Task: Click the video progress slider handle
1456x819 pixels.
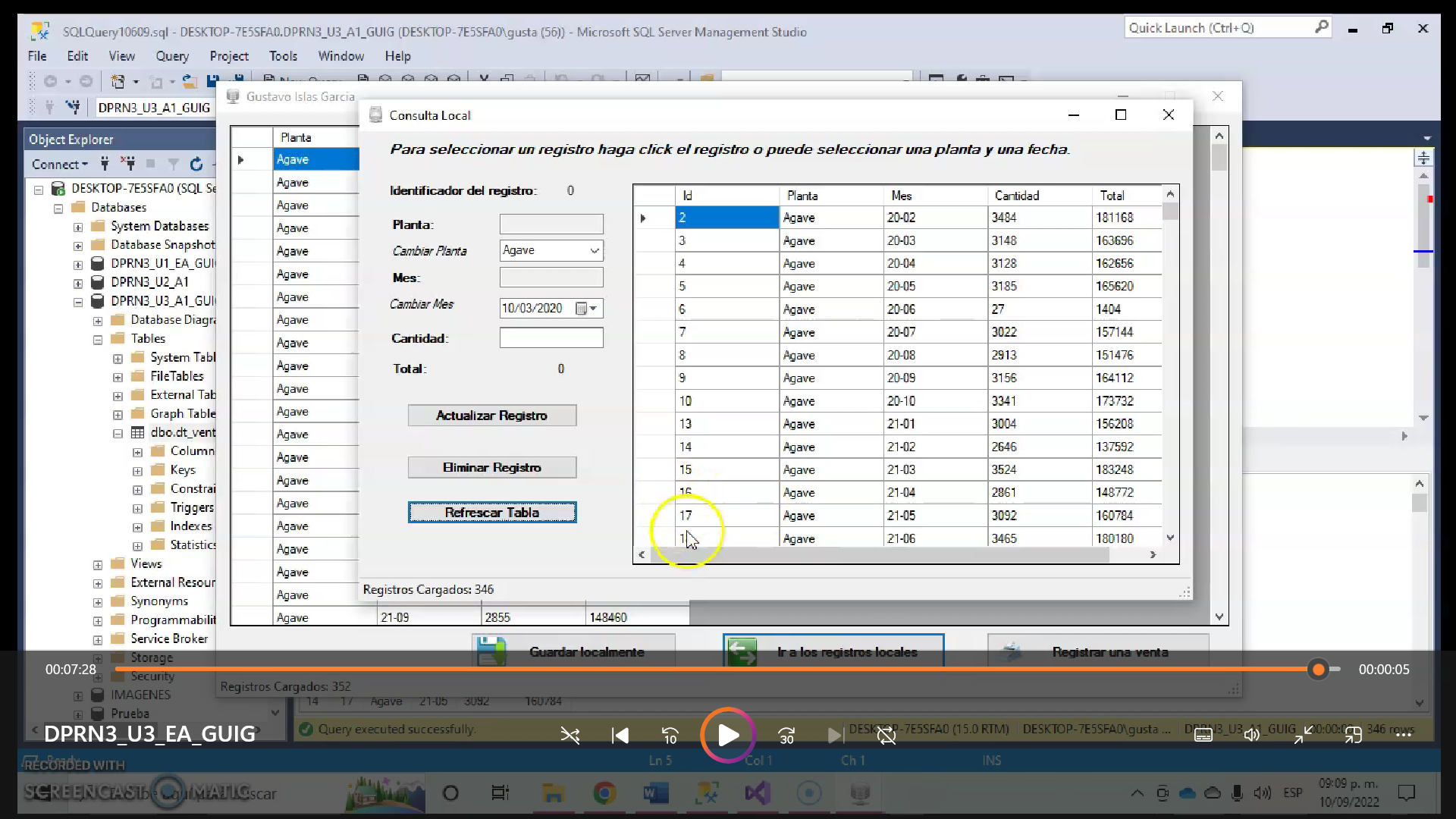Action: coord(1319,669)
